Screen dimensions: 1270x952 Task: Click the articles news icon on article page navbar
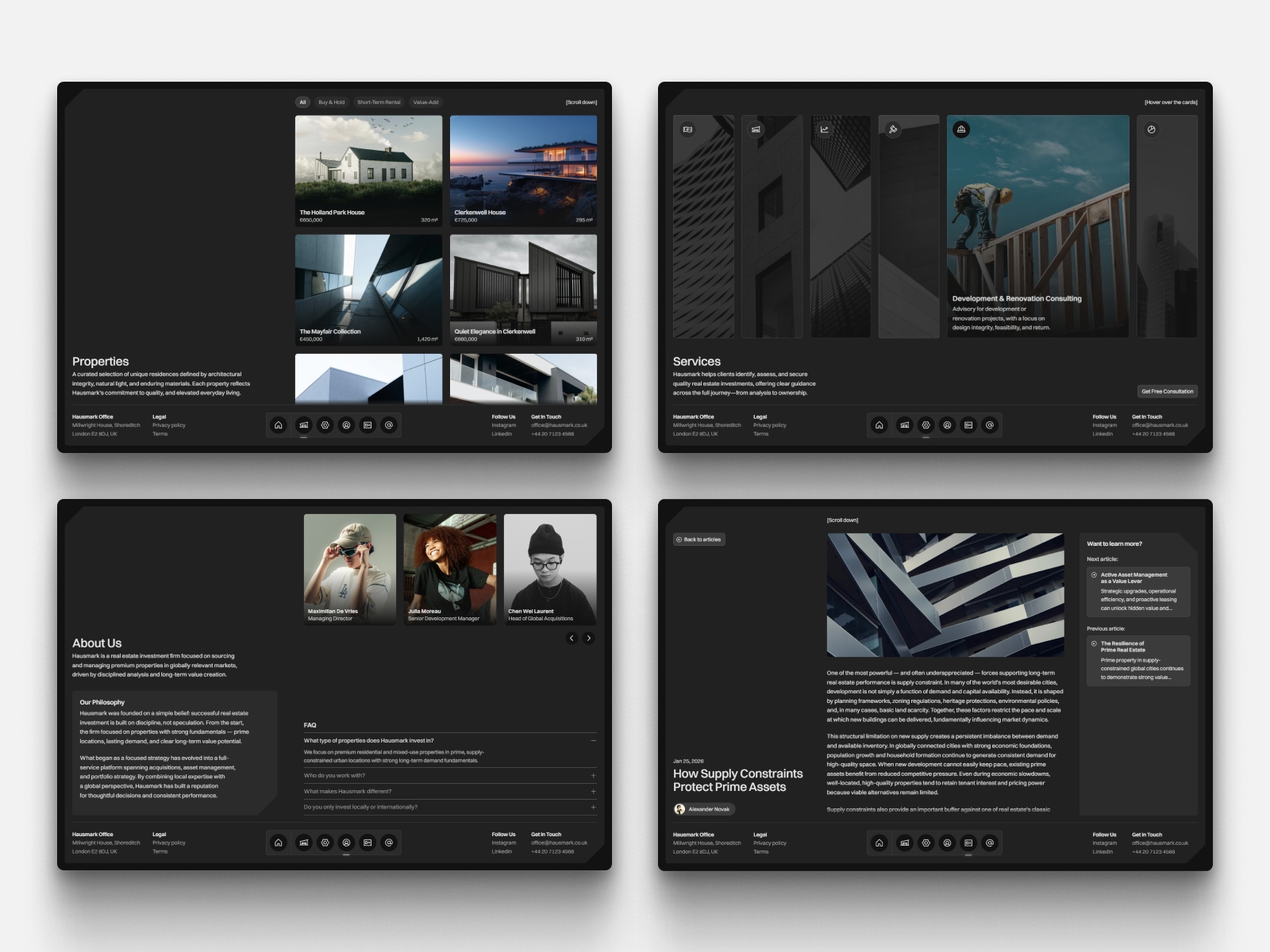(x=968, y=843)
